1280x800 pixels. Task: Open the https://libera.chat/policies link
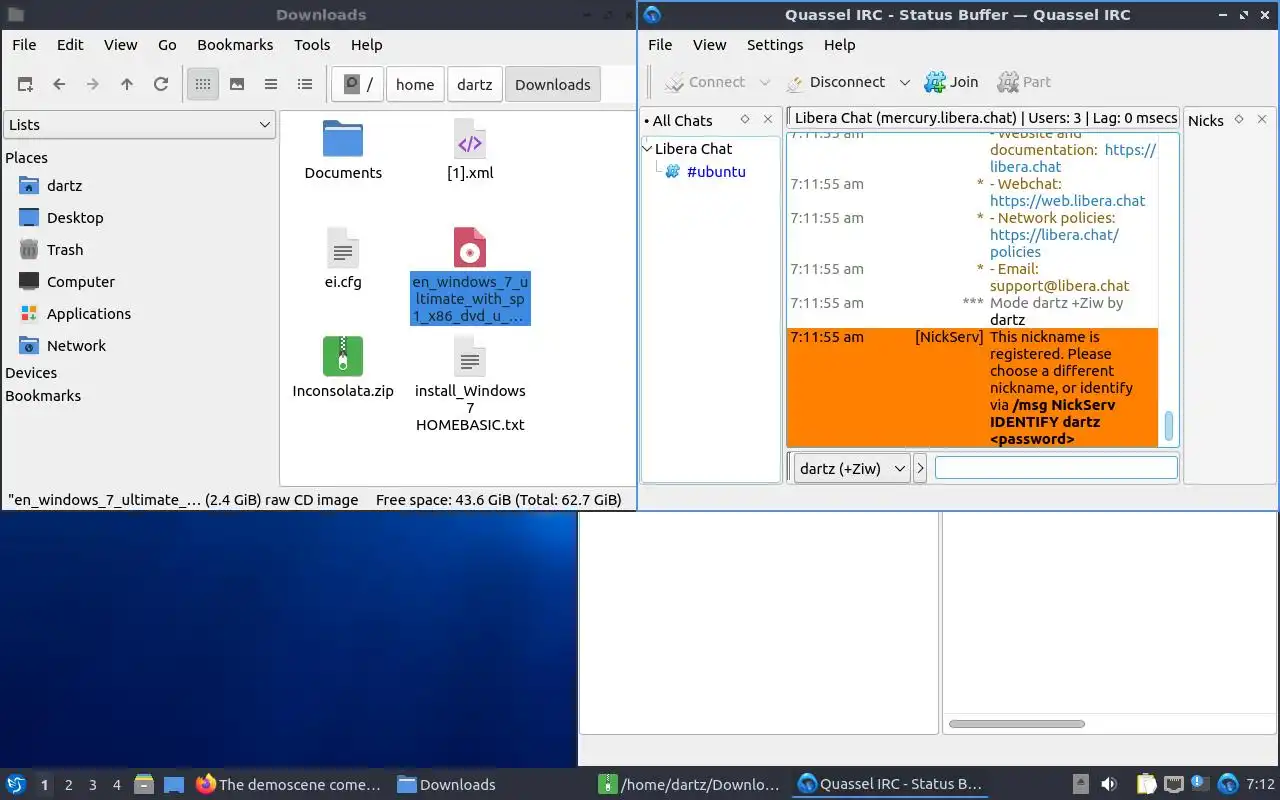pos(1054,243)
